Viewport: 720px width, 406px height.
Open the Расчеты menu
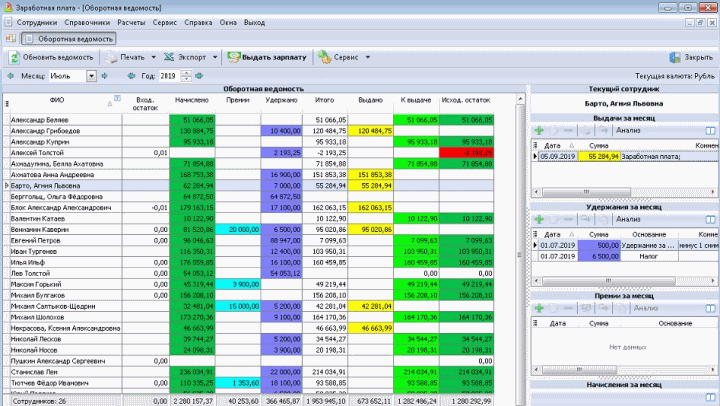point(131,23)
